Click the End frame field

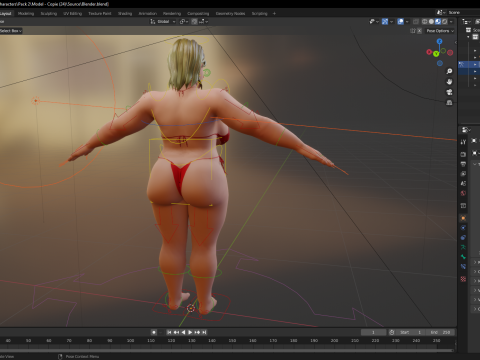point(440,332)
